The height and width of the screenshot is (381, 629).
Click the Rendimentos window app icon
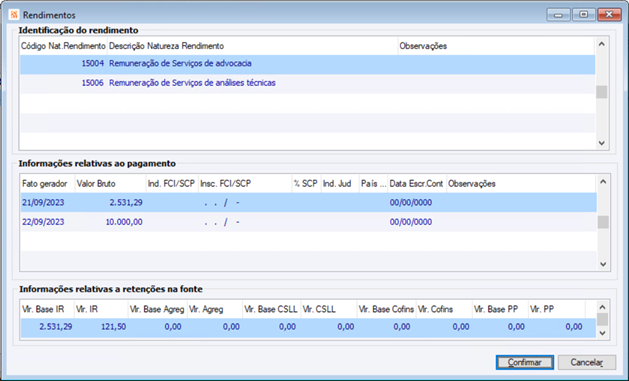tap(14, 15)
